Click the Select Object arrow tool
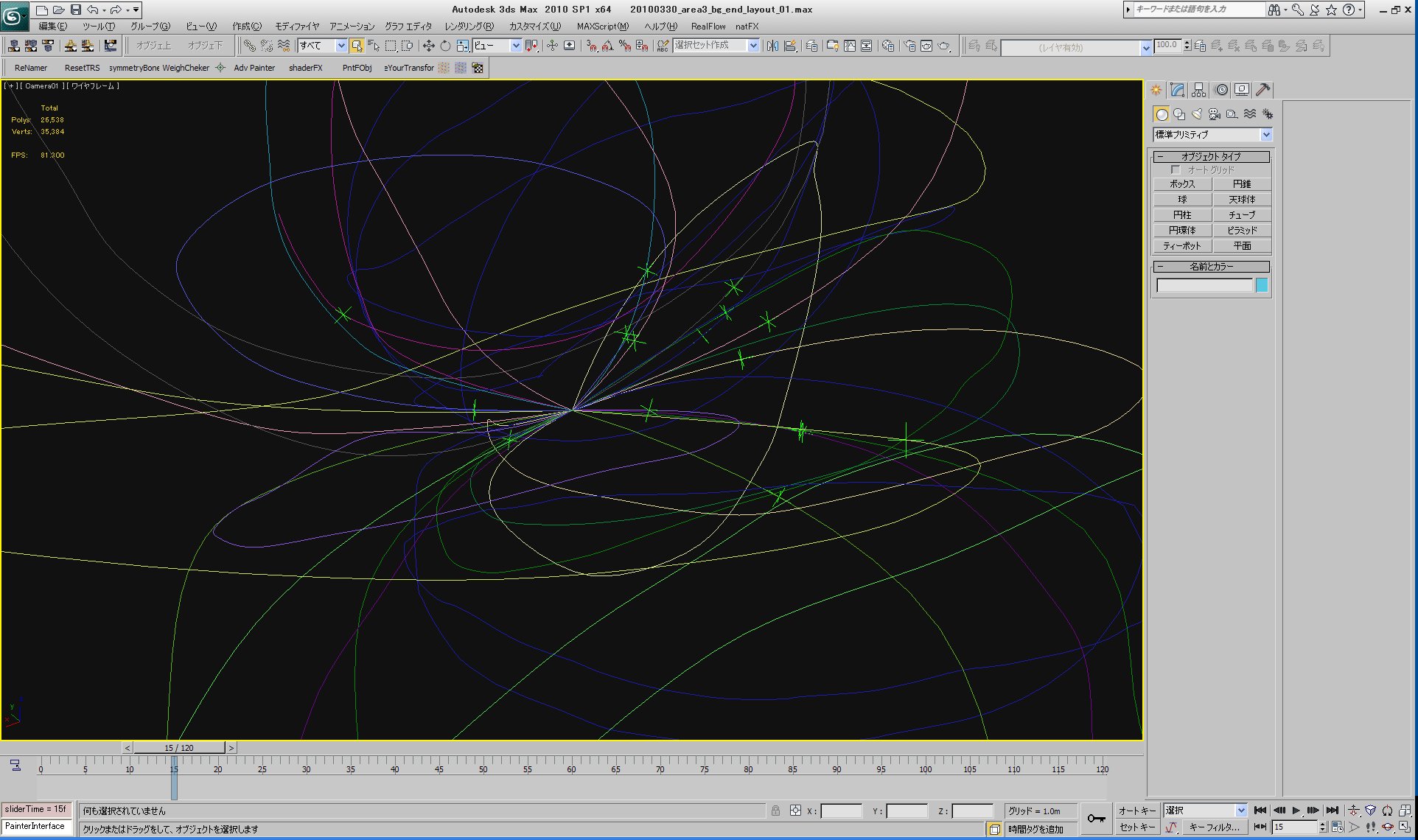1418x840 pixels. (x=357, y=46)
